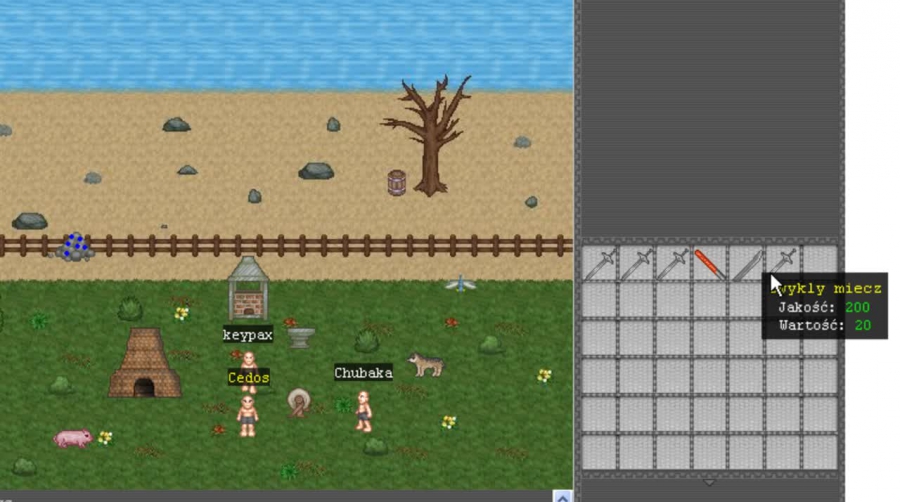Expand inventory with the bottom down arrow
Image resolution: width=900 pixels, height=502 pixels.
click(x=710, y=482)
